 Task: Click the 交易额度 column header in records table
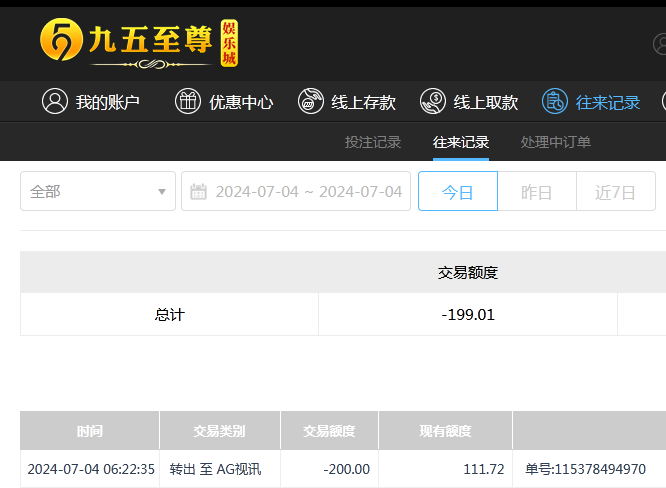(329, 431)
